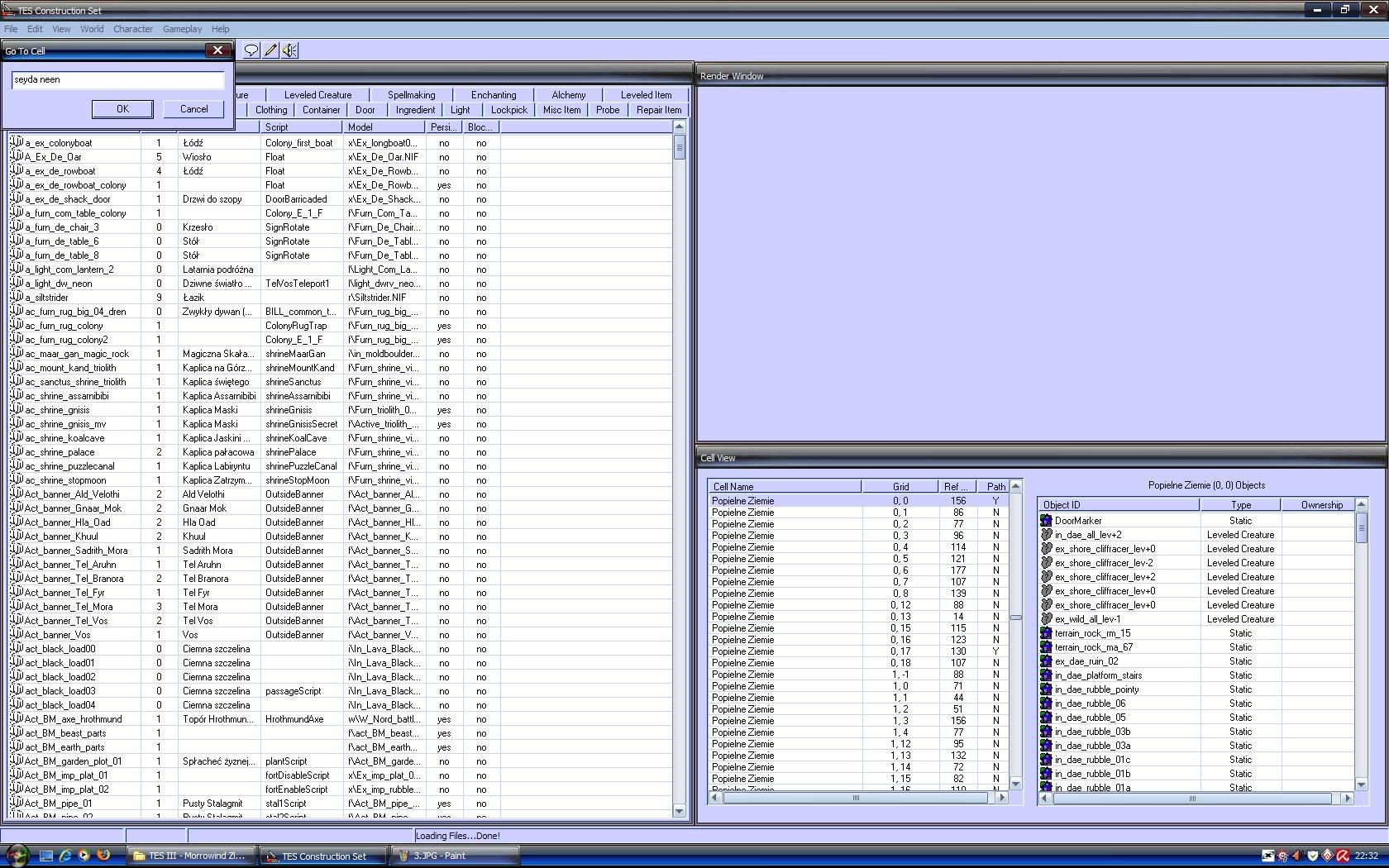This screenshot has height=868, width=1389.
Task: Sort cell objects by Ownership column
Action: coord(1318,505)
